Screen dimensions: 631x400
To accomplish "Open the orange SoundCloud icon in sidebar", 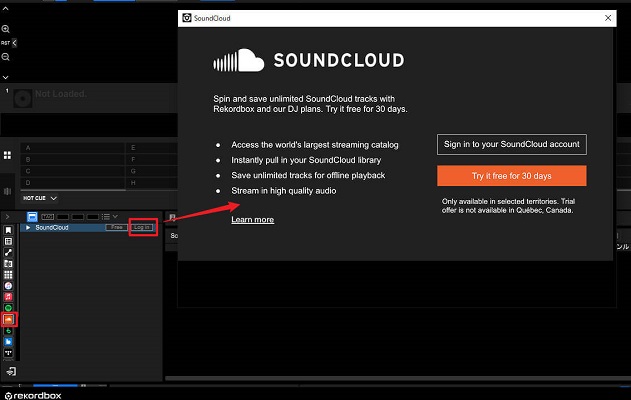I will coord(8,320).
